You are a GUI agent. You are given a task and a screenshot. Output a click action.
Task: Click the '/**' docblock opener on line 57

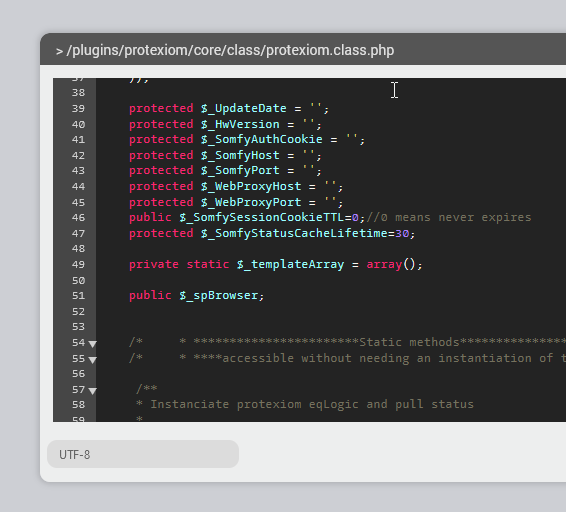[147, 389]
